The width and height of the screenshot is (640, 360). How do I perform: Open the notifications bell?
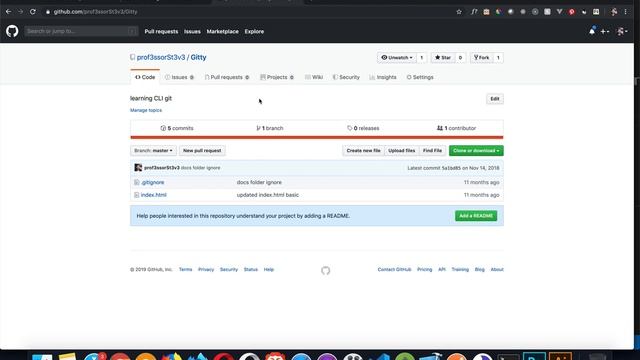pyautogui.click(x=592, y=31)
